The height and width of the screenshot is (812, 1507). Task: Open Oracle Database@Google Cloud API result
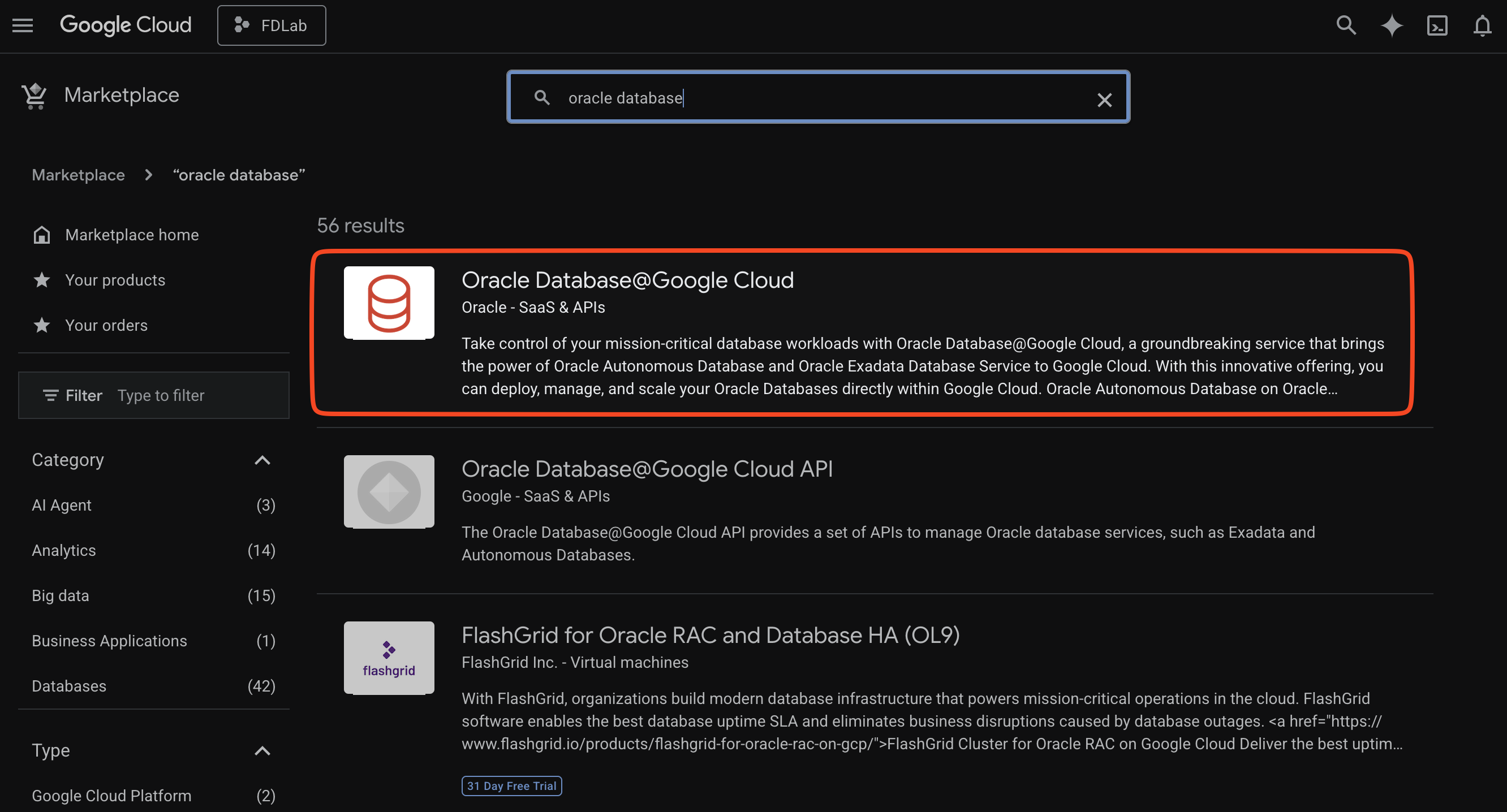[x=647, y=469]
